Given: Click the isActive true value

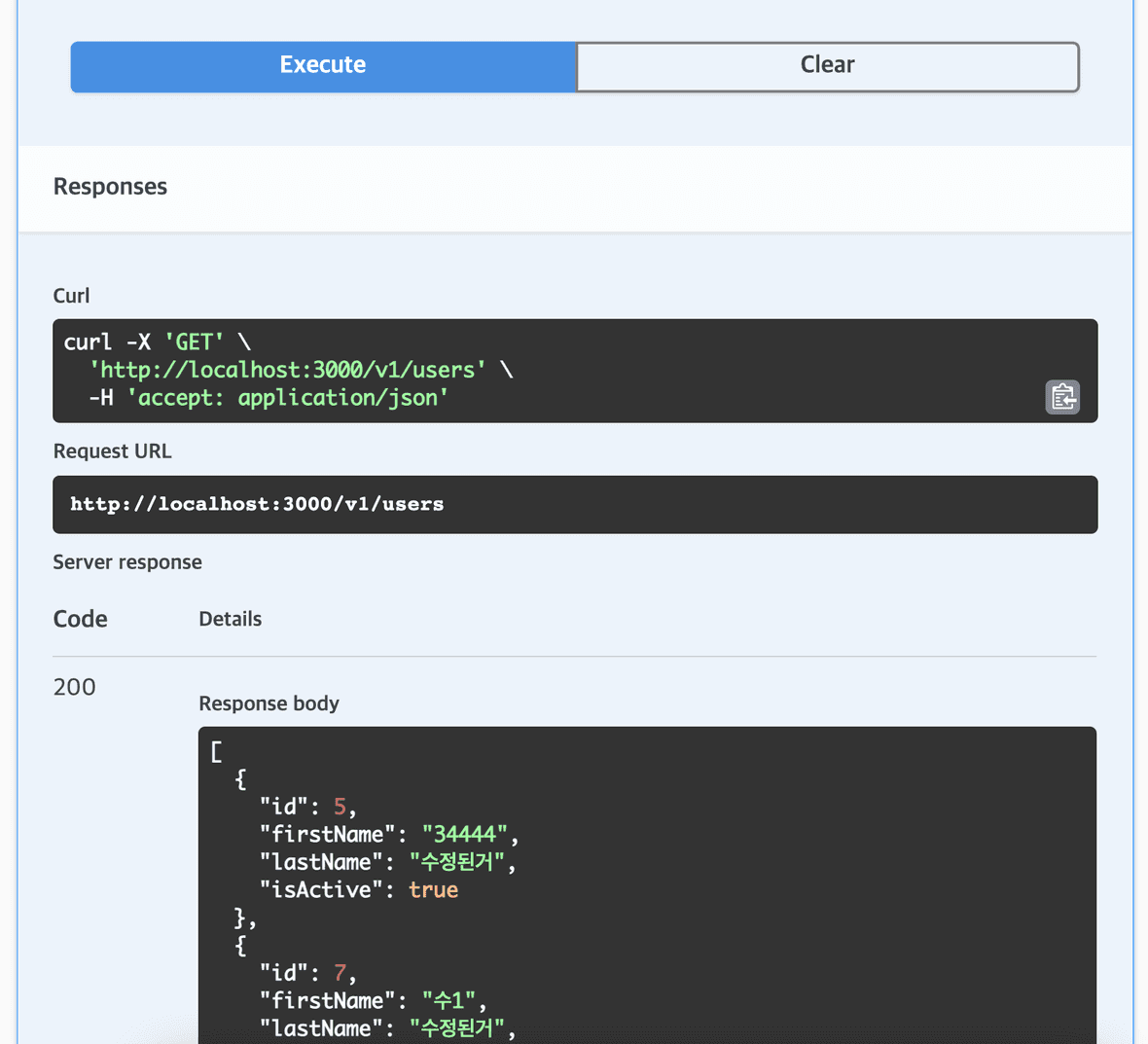Looking at the screenshot, I should coord(433,889).
